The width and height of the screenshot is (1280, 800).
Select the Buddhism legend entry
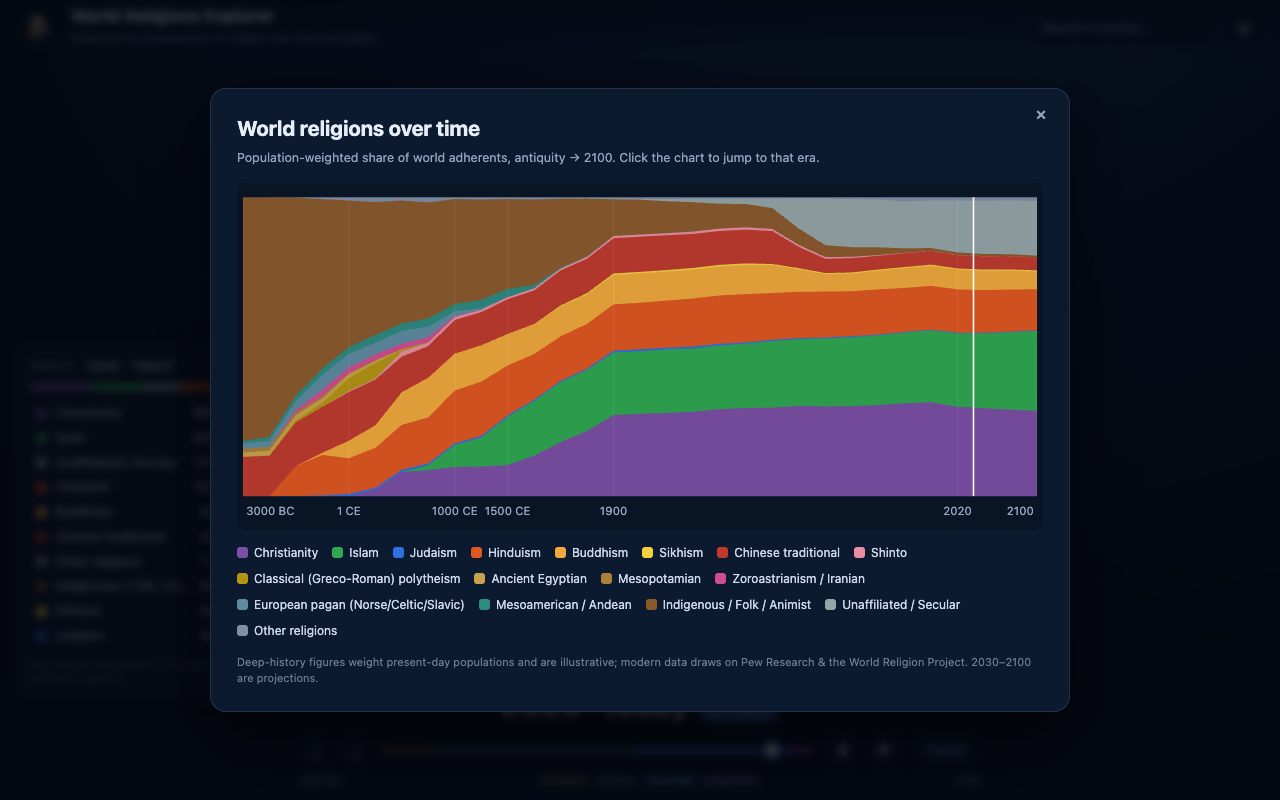click(x=591, y=553)
